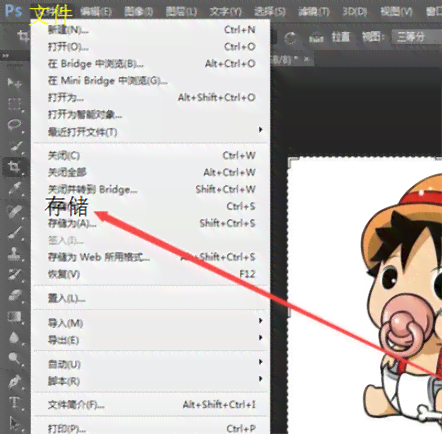
Task: Choose 置入(L)... menu item
Action: click(x=151, y=298)
